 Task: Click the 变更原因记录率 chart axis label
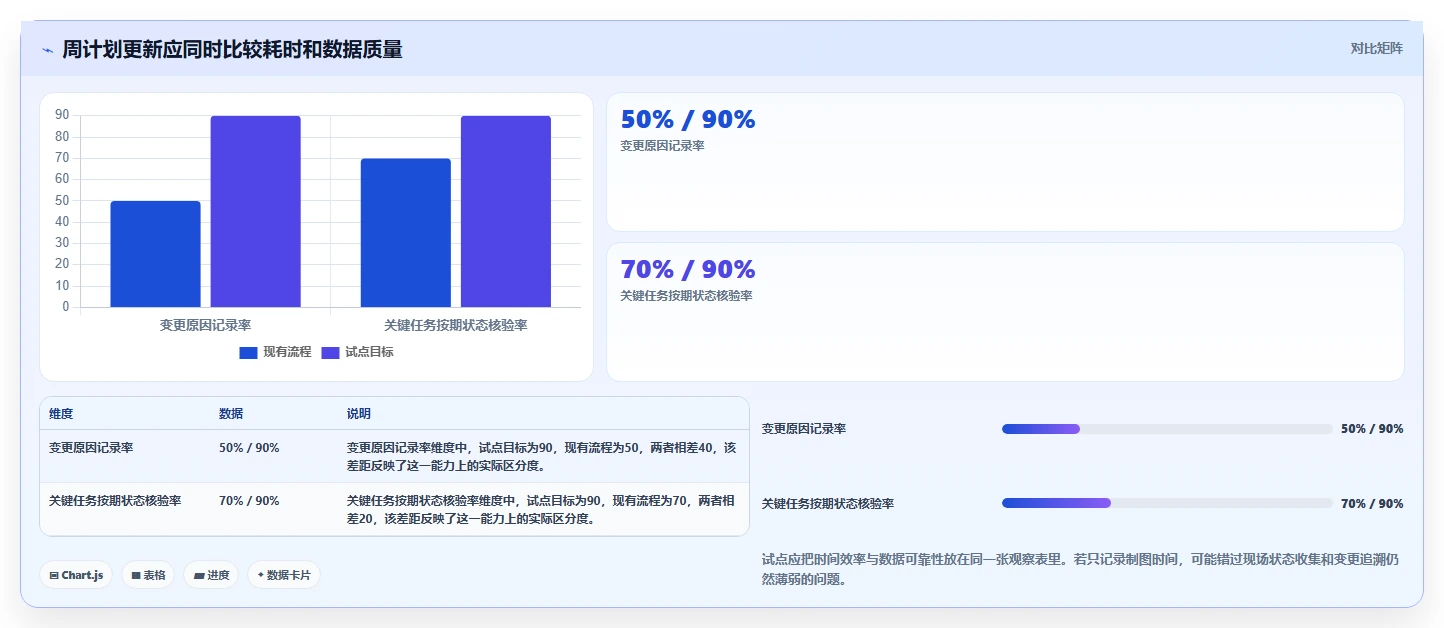point(205,325)
